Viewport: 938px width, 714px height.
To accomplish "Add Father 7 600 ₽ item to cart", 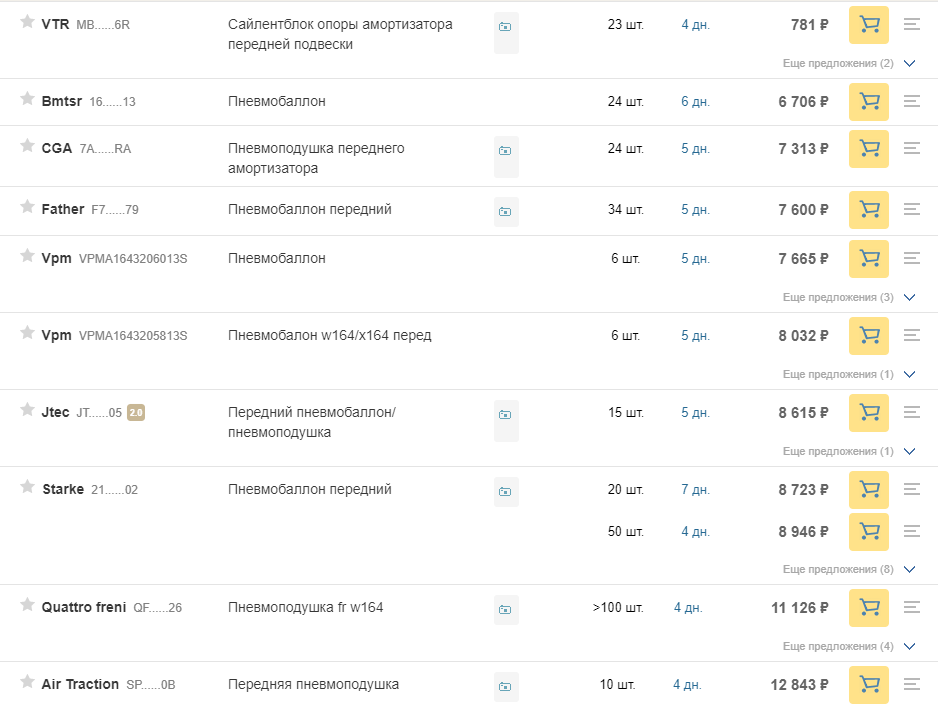I will point(869,210).
